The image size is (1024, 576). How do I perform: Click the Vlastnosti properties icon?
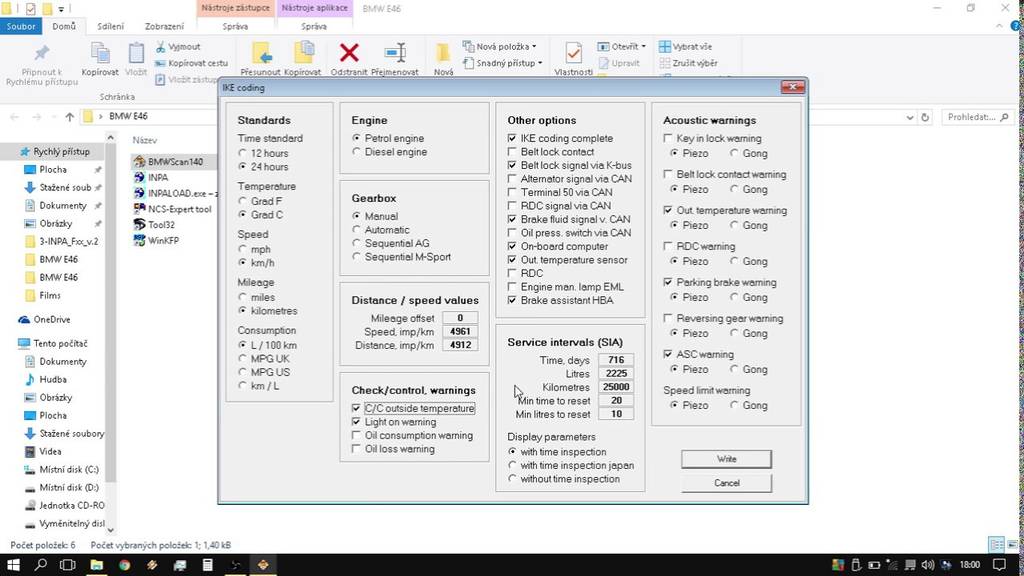573,52
